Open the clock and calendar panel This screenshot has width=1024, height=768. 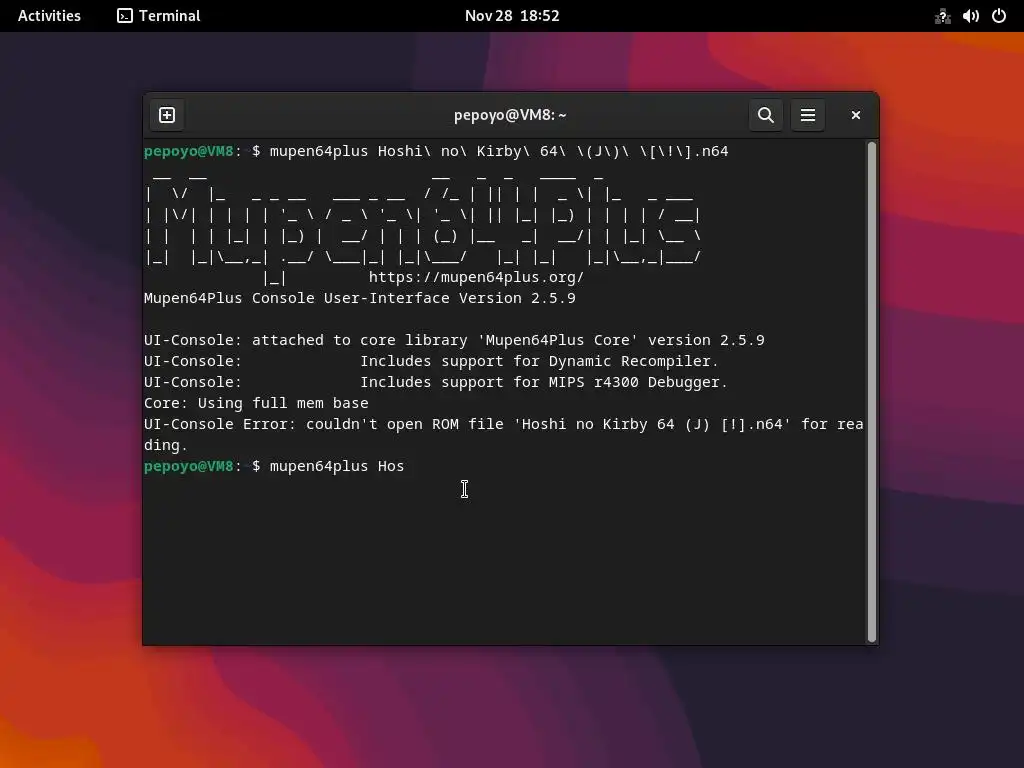tap(512, 16)
